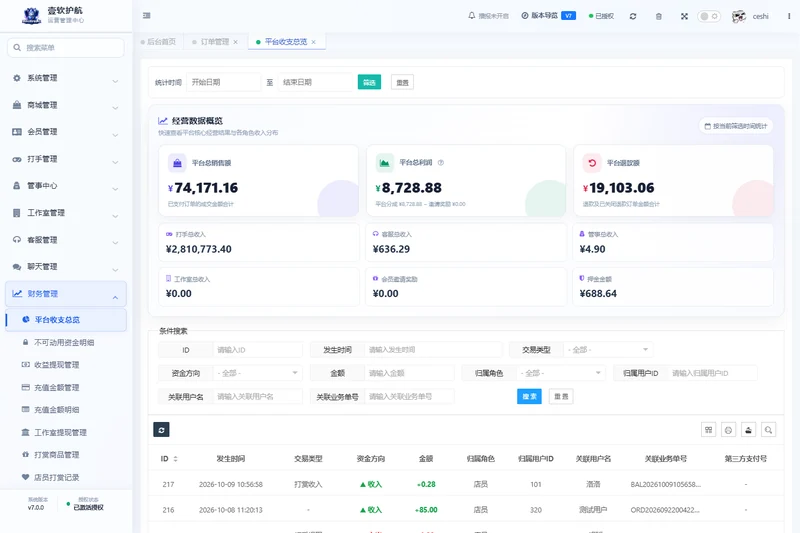800x533 pixels.
Task: Open 收益提现管理 in sidebar
Action: point(56,365)
